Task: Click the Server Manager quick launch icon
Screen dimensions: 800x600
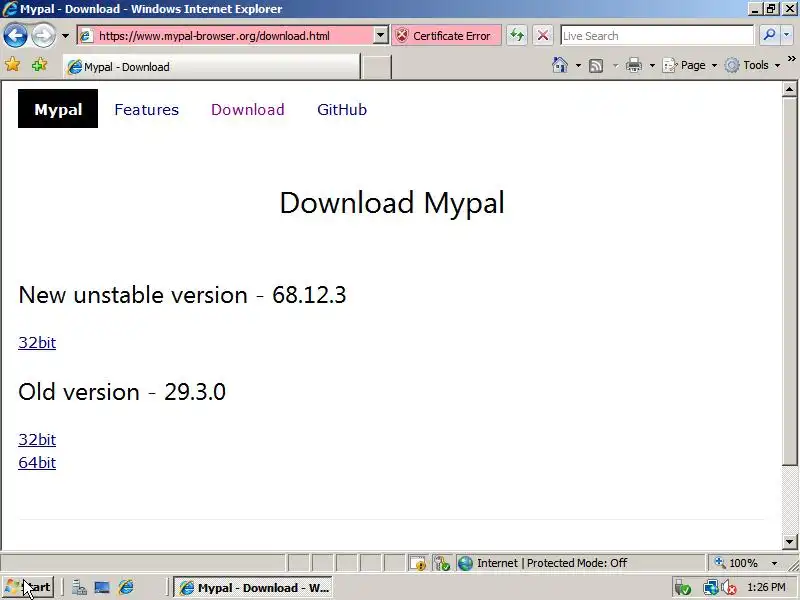Action: pyautogui.click(x=79, y=588)
